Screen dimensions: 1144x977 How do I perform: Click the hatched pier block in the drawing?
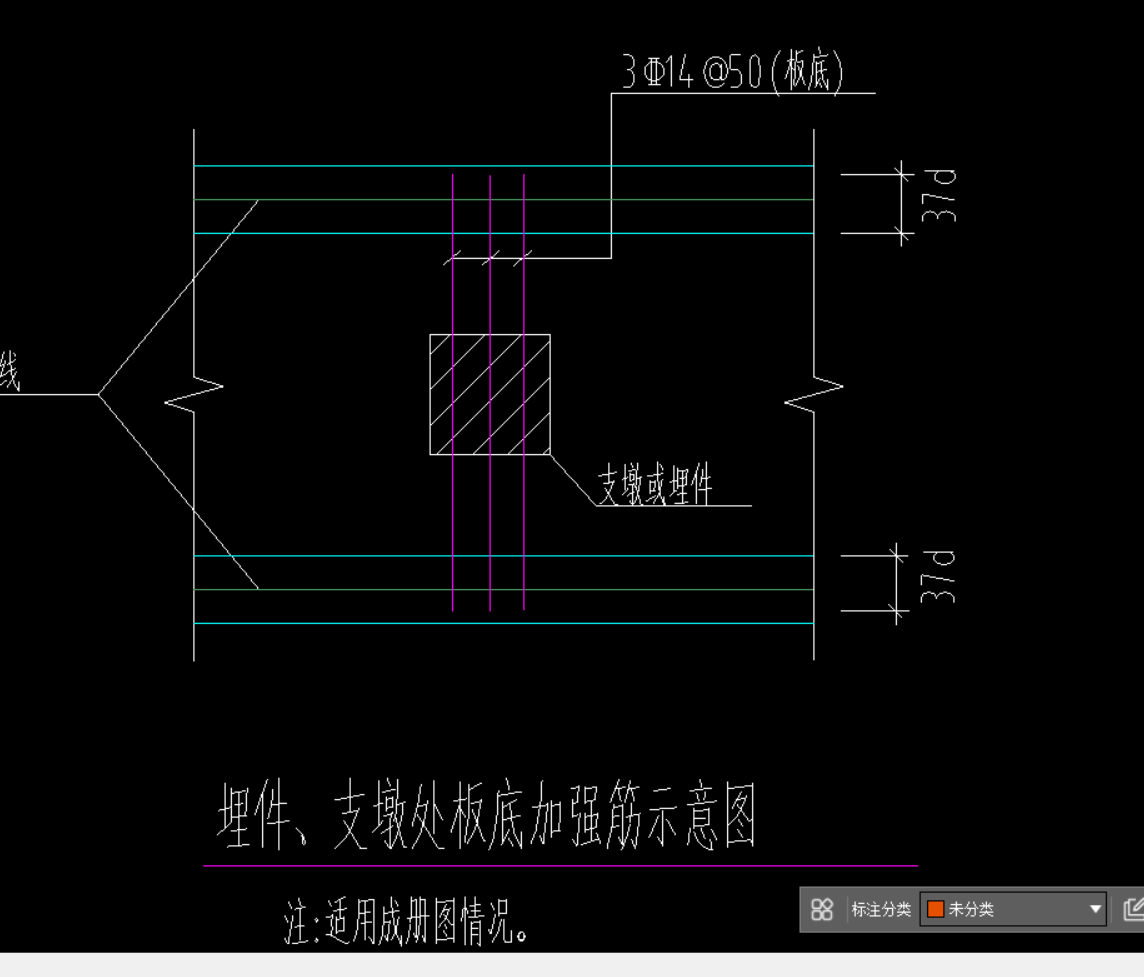click(x=490, y=395)
